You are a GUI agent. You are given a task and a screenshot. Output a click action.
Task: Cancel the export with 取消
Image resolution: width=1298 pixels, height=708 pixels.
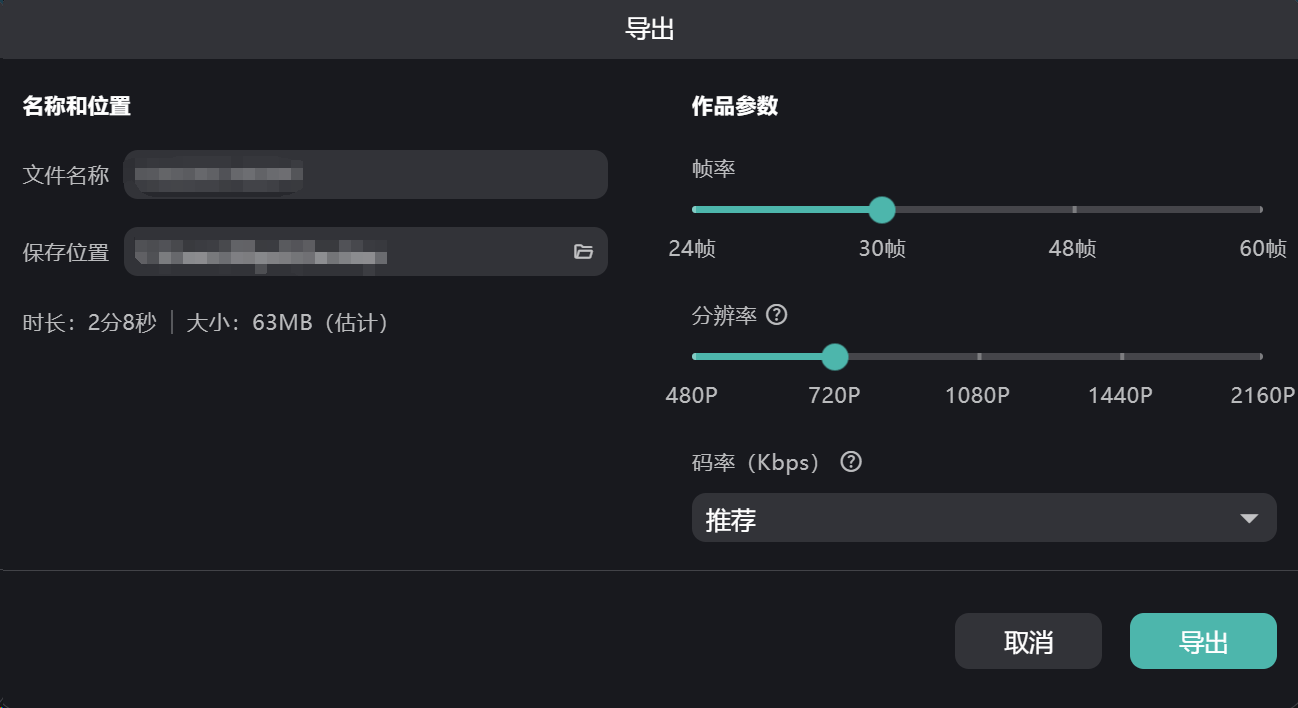1028,641
